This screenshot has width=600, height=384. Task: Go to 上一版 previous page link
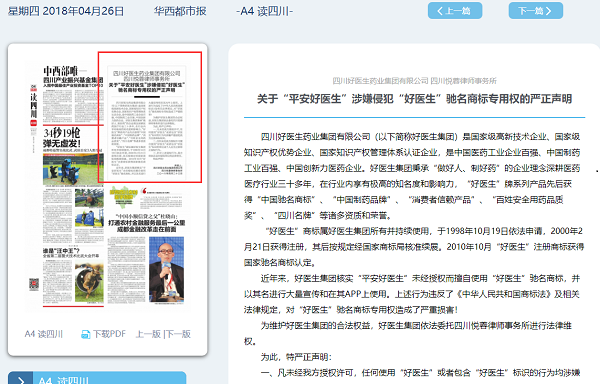point(148,334)
